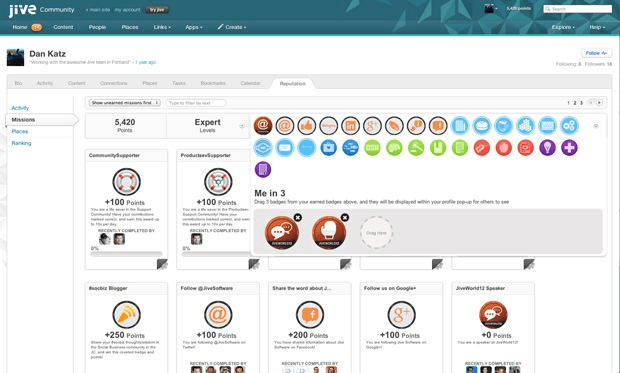The width and height of the screenshot is (620, 373).
Task: Open the 'main site' link
Action: coord(98,9)
